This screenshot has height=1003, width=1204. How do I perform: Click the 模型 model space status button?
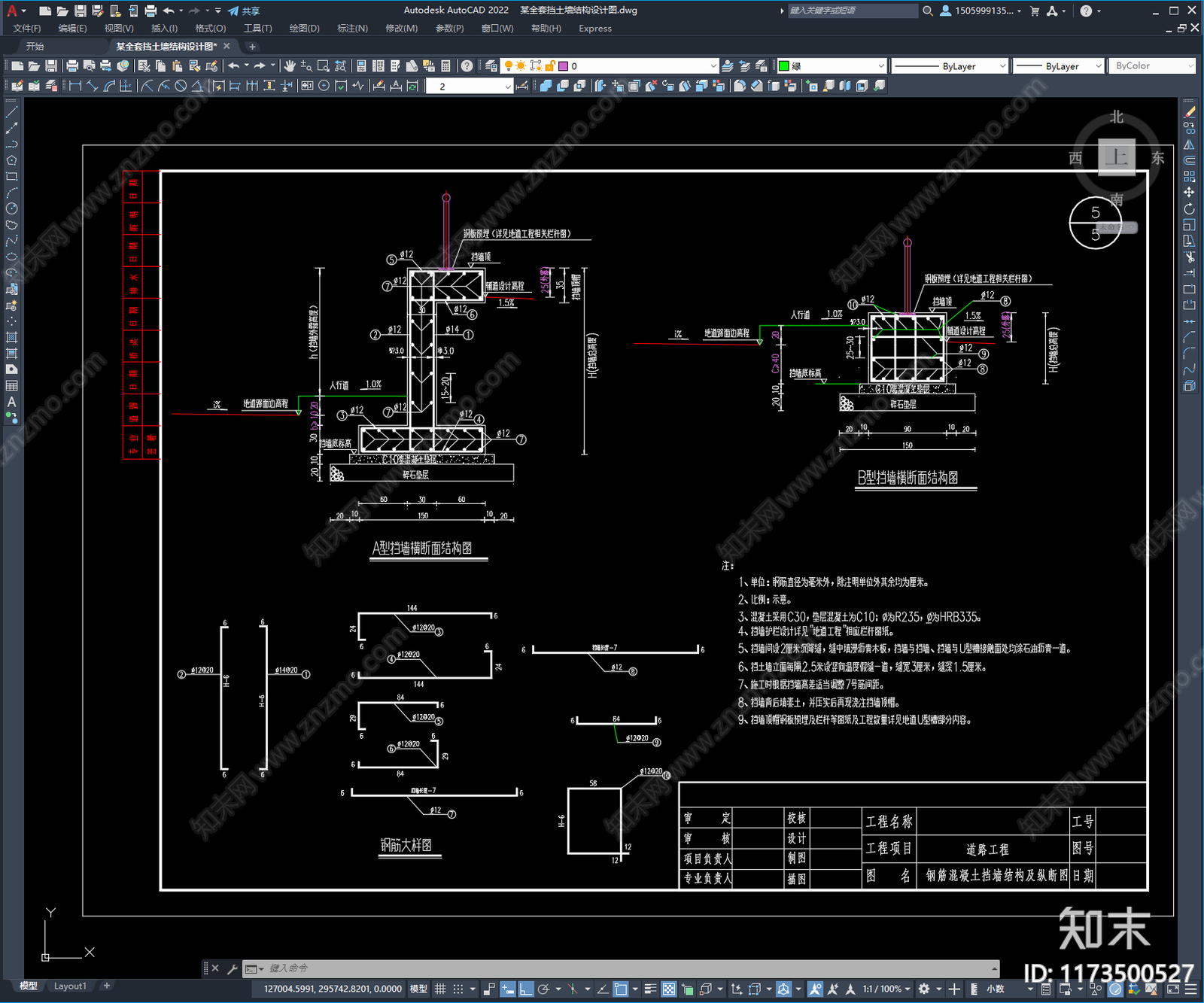[x=419, y=989]
